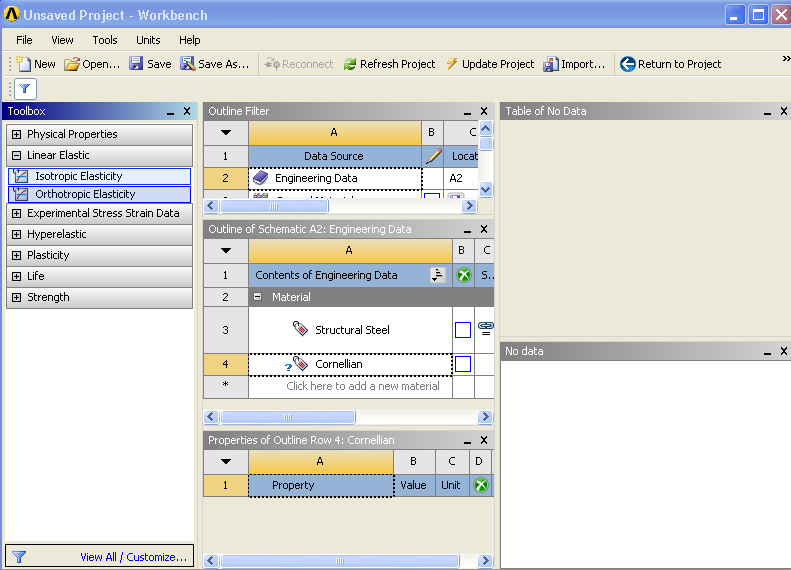Click the Data Source column header

pos(333,156)
